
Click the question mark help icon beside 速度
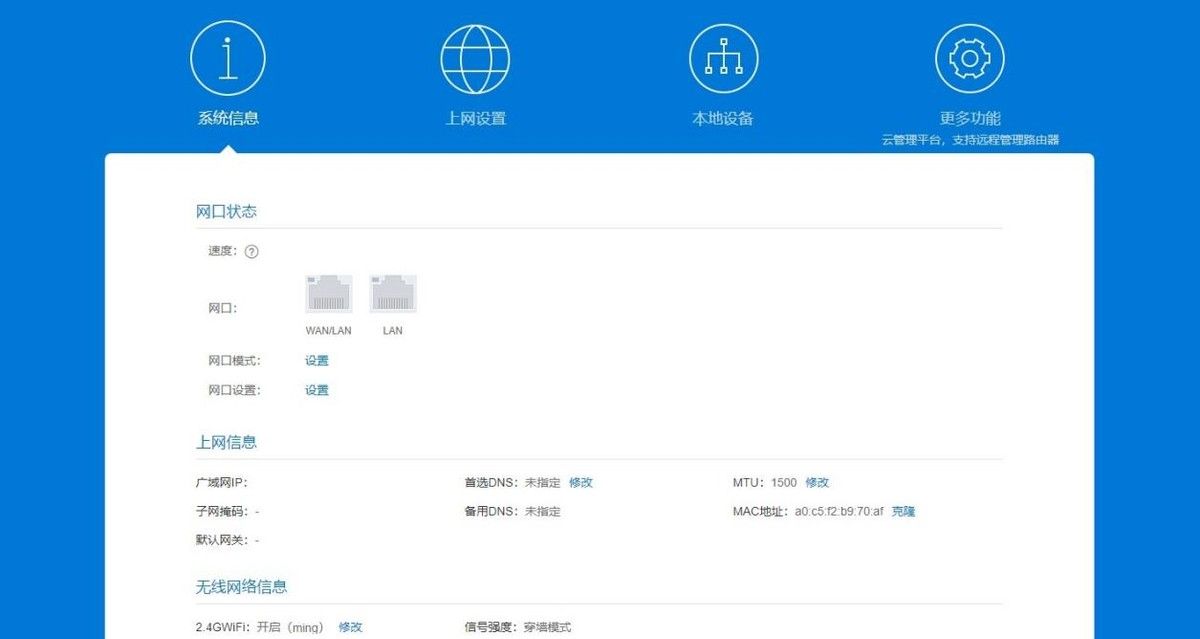252,252
